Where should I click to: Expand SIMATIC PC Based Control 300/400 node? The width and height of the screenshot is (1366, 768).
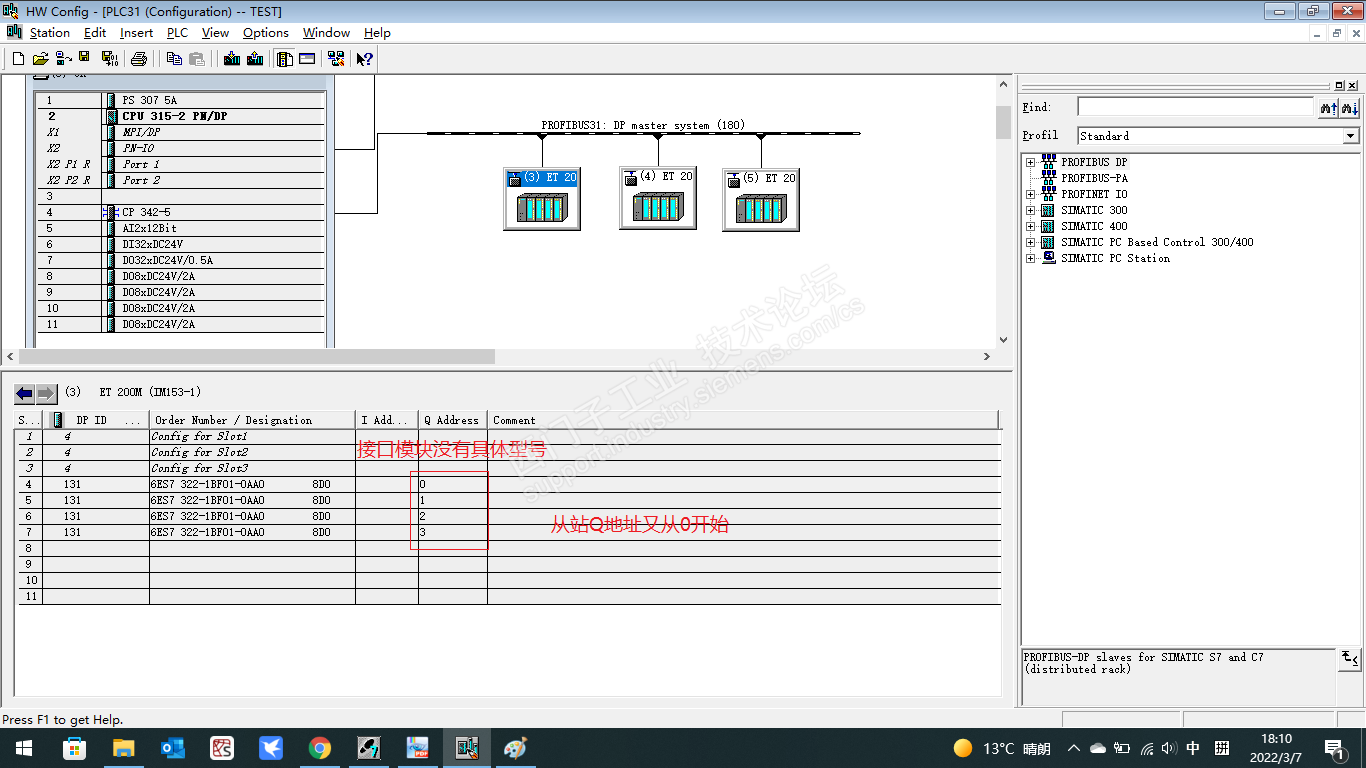tap(1030, 242)
